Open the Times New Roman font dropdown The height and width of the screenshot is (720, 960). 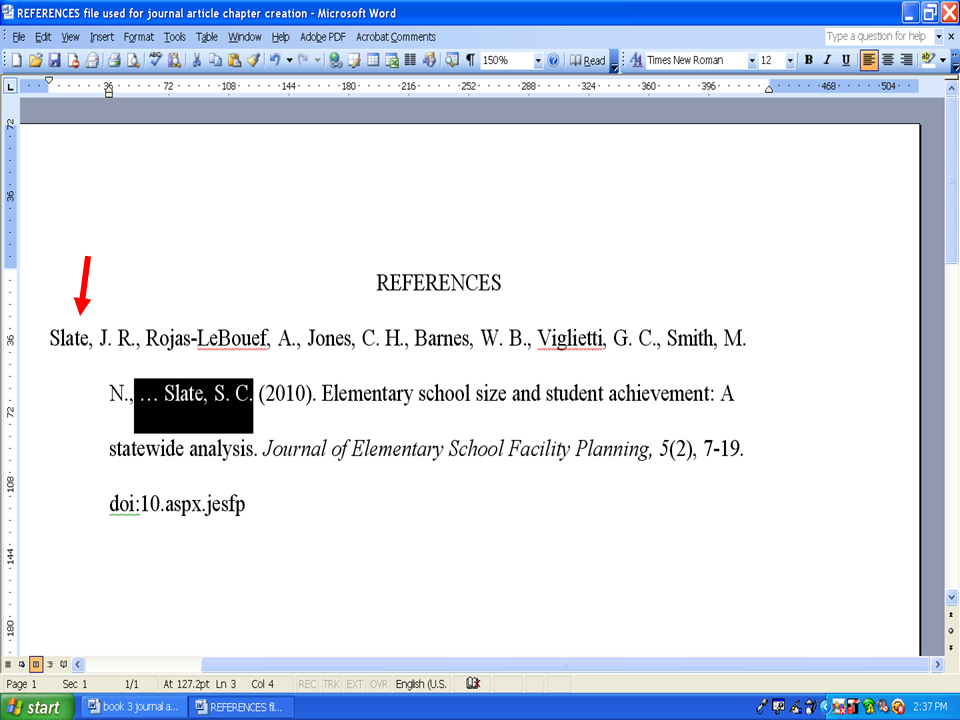coord(752,60)
